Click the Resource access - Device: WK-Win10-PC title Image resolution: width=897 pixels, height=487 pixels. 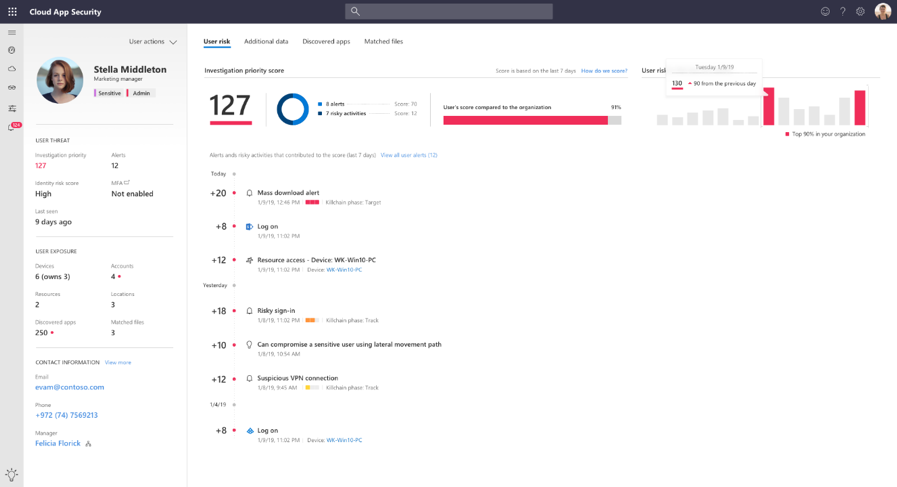pyautogui.click(x=316, y=260)
